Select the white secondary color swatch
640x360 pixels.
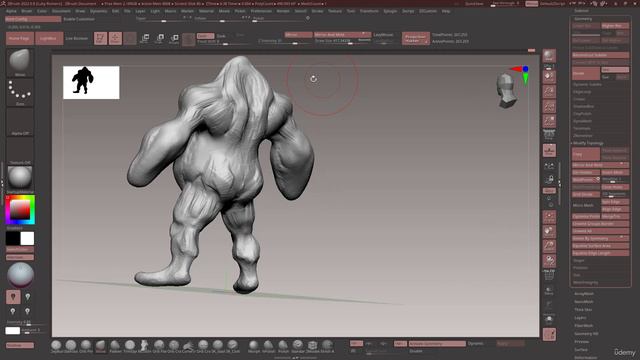[27, 238]
